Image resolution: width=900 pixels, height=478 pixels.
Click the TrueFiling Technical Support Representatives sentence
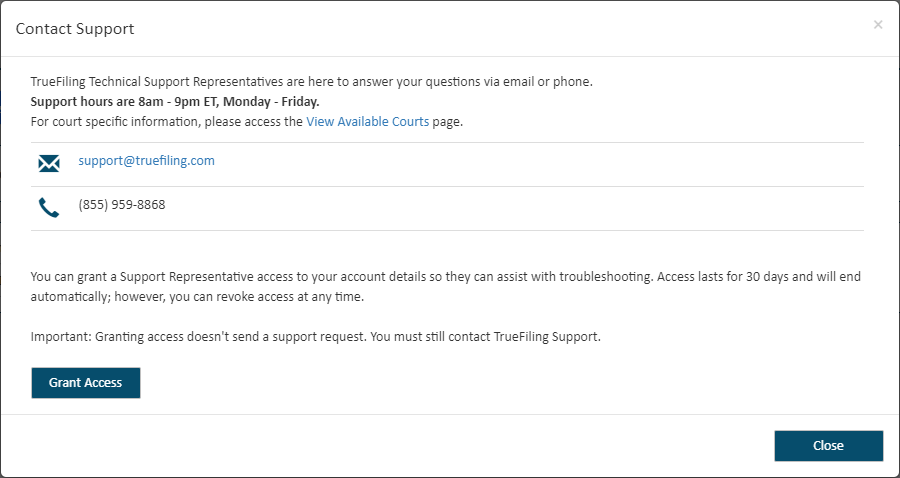coord(312,82)
